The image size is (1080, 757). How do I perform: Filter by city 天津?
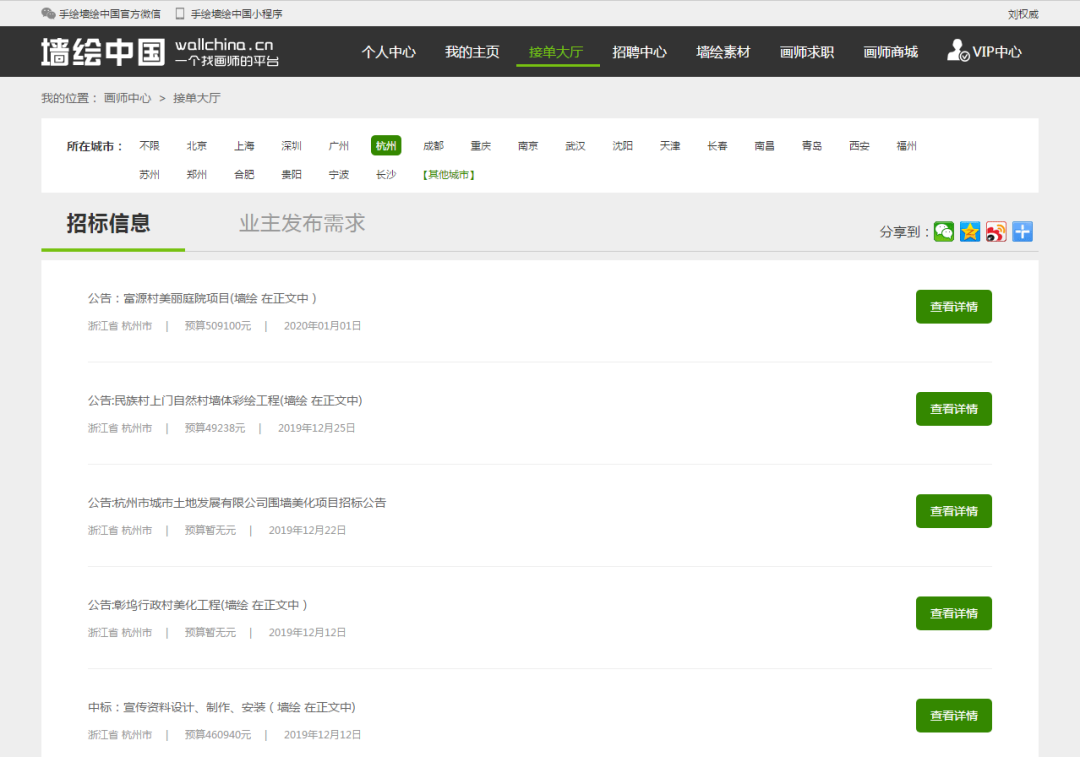click(x=670, y=146)
